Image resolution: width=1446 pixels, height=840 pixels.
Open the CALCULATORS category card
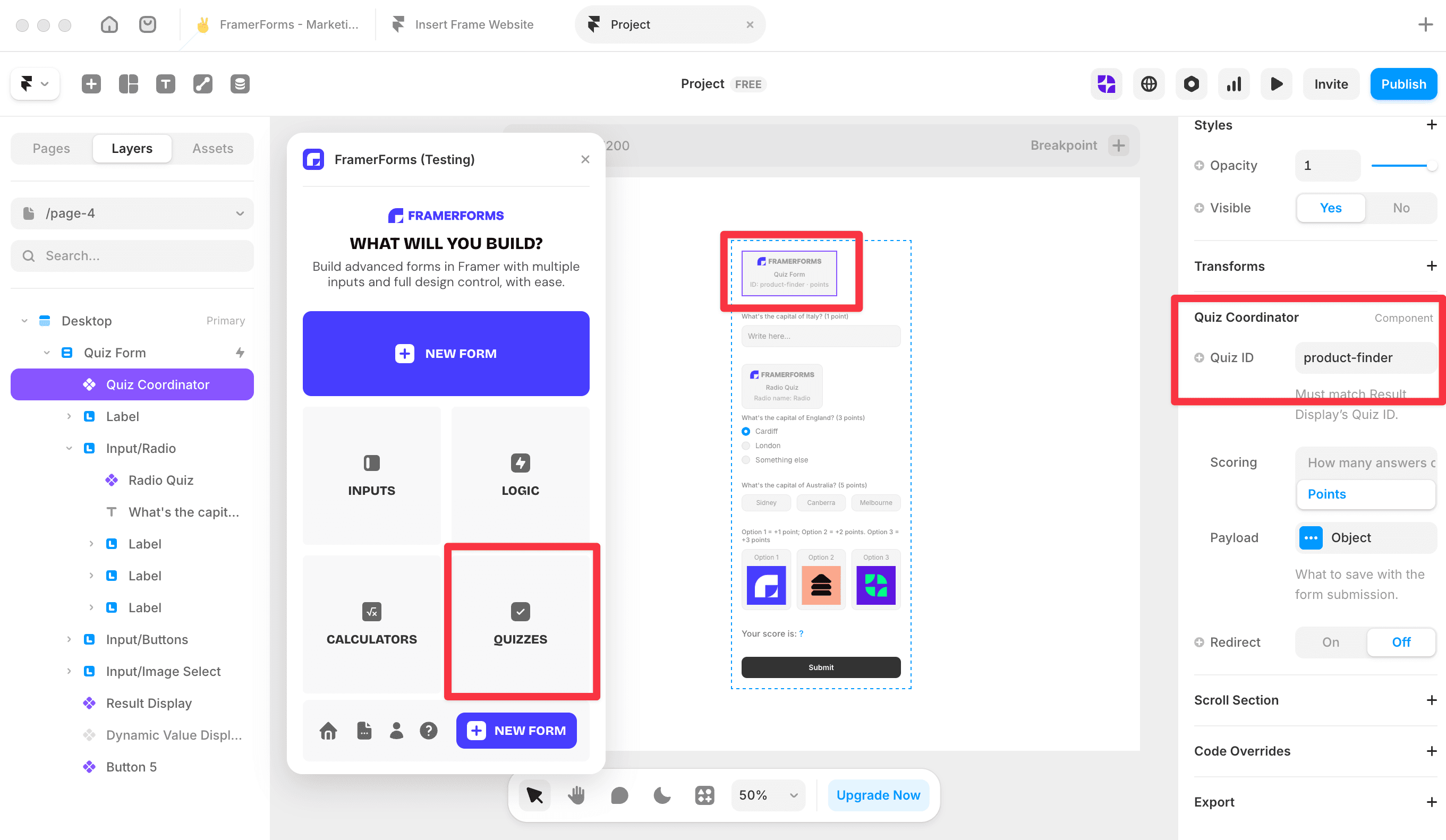(x=371, y=624)
